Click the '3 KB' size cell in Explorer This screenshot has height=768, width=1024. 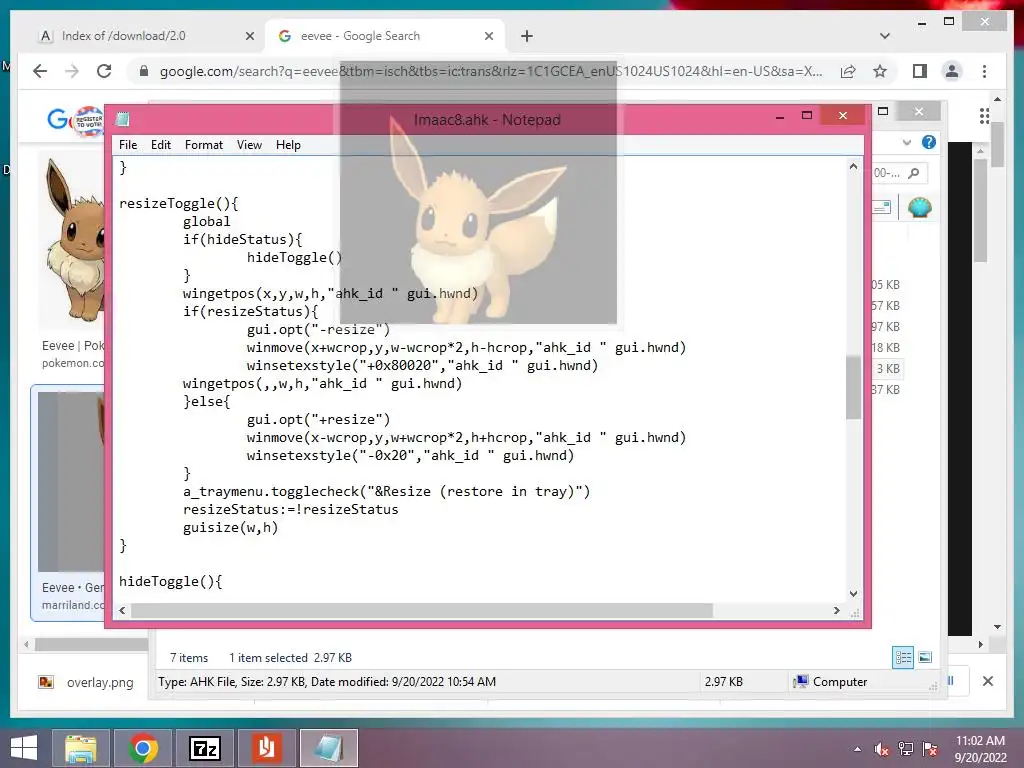click(x=888, y=368)
